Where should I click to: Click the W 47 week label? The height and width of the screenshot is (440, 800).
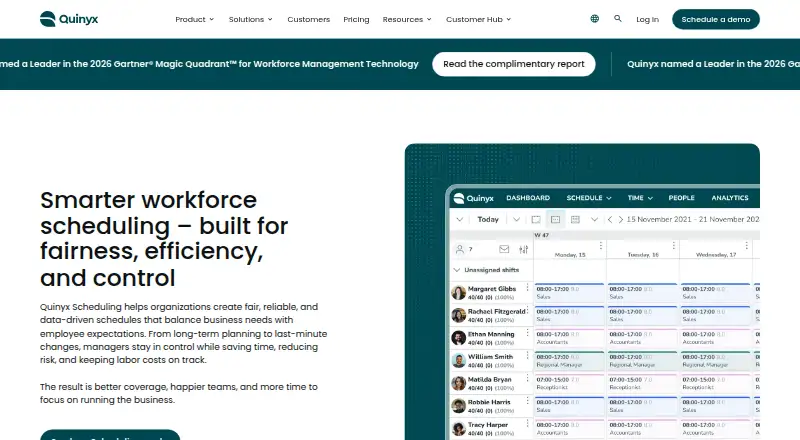point(541,235)
